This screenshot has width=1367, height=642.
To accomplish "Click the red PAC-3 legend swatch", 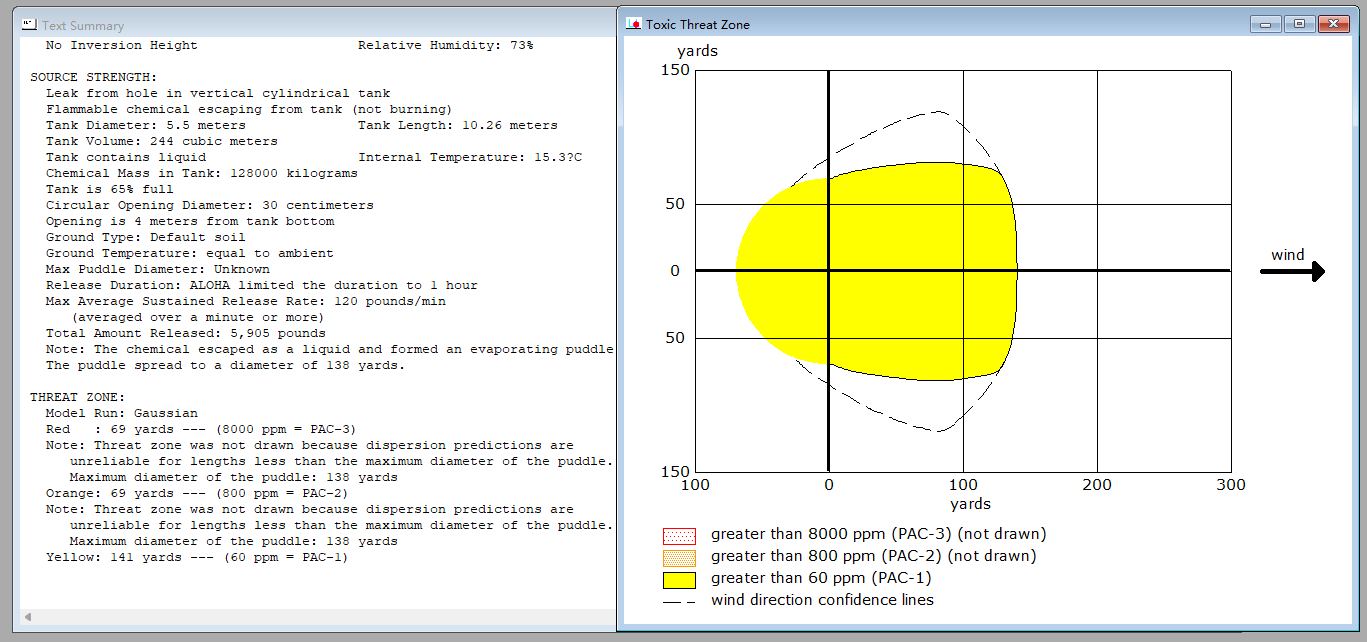I will [679, 535].
